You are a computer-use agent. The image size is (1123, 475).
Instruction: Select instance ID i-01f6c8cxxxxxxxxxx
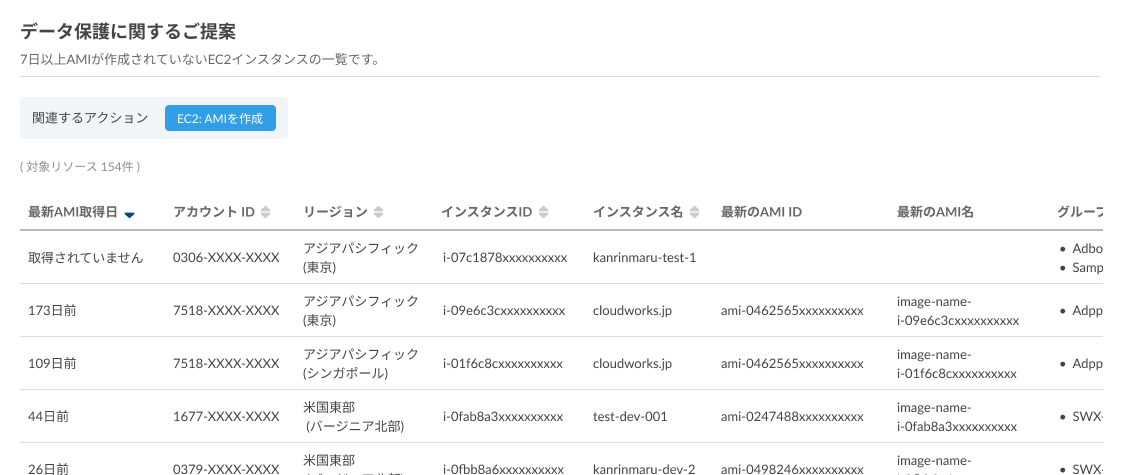[x=502, y=364]
